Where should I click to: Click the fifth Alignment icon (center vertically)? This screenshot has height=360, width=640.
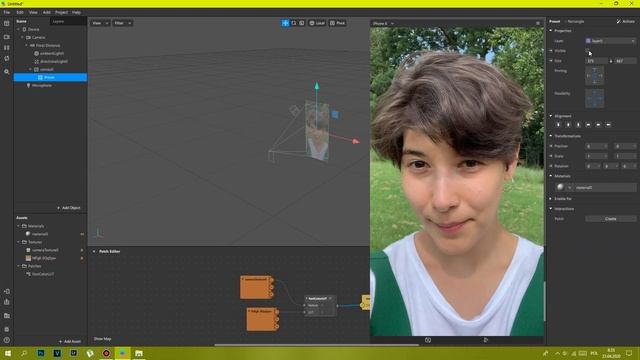[x=598, y=125]
